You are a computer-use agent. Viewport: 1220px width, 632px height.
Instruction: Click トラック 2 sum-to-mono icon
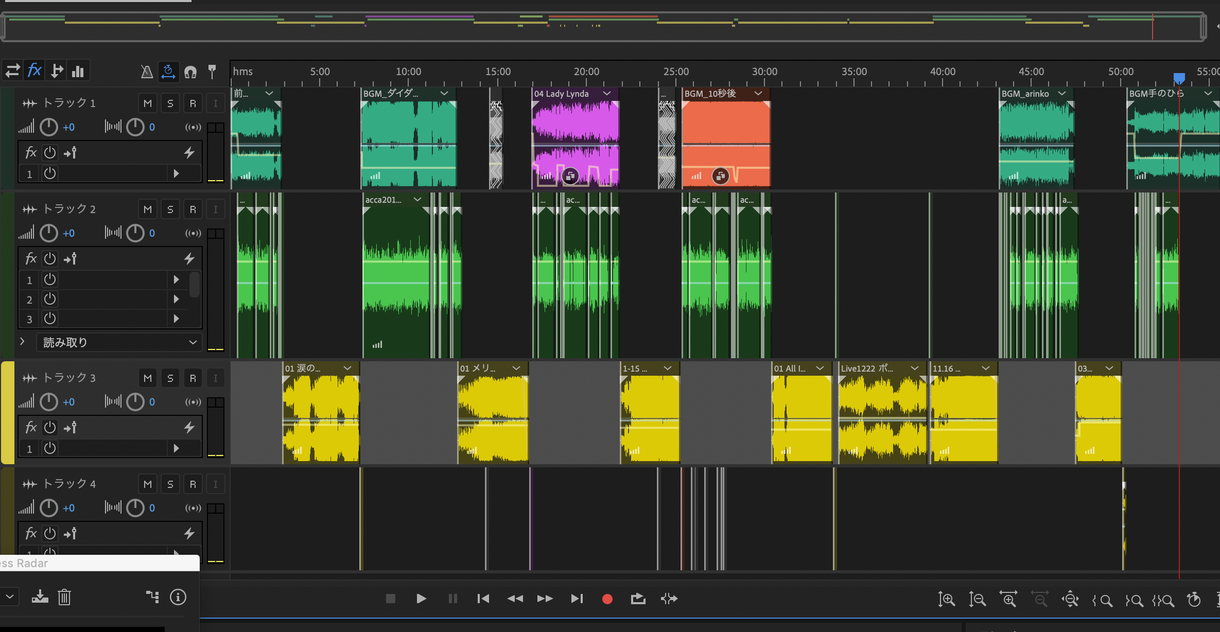coord(194,233)
